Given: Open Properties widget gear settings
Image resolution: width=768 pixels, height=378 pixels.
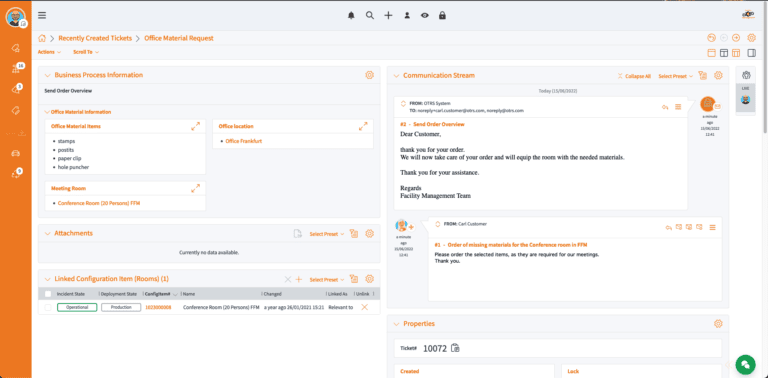Looking at the screenshot, I should click(x=719, y=324).
